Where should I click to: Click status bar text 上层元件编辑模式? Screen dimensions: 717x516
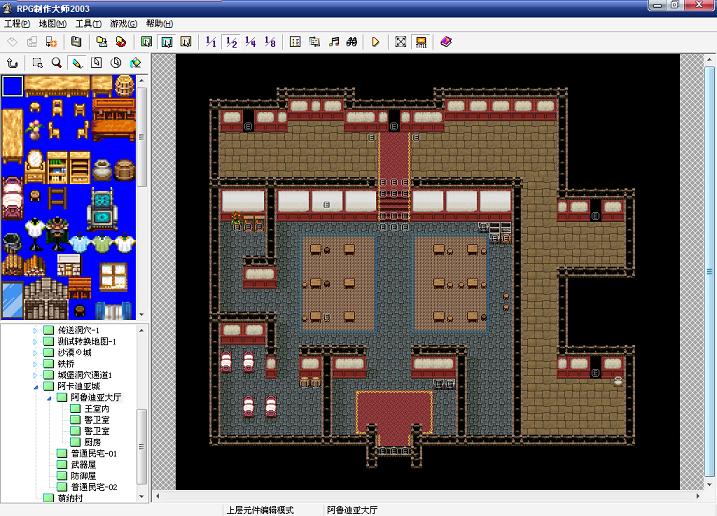pyautogui.click(x=260, y=510)
